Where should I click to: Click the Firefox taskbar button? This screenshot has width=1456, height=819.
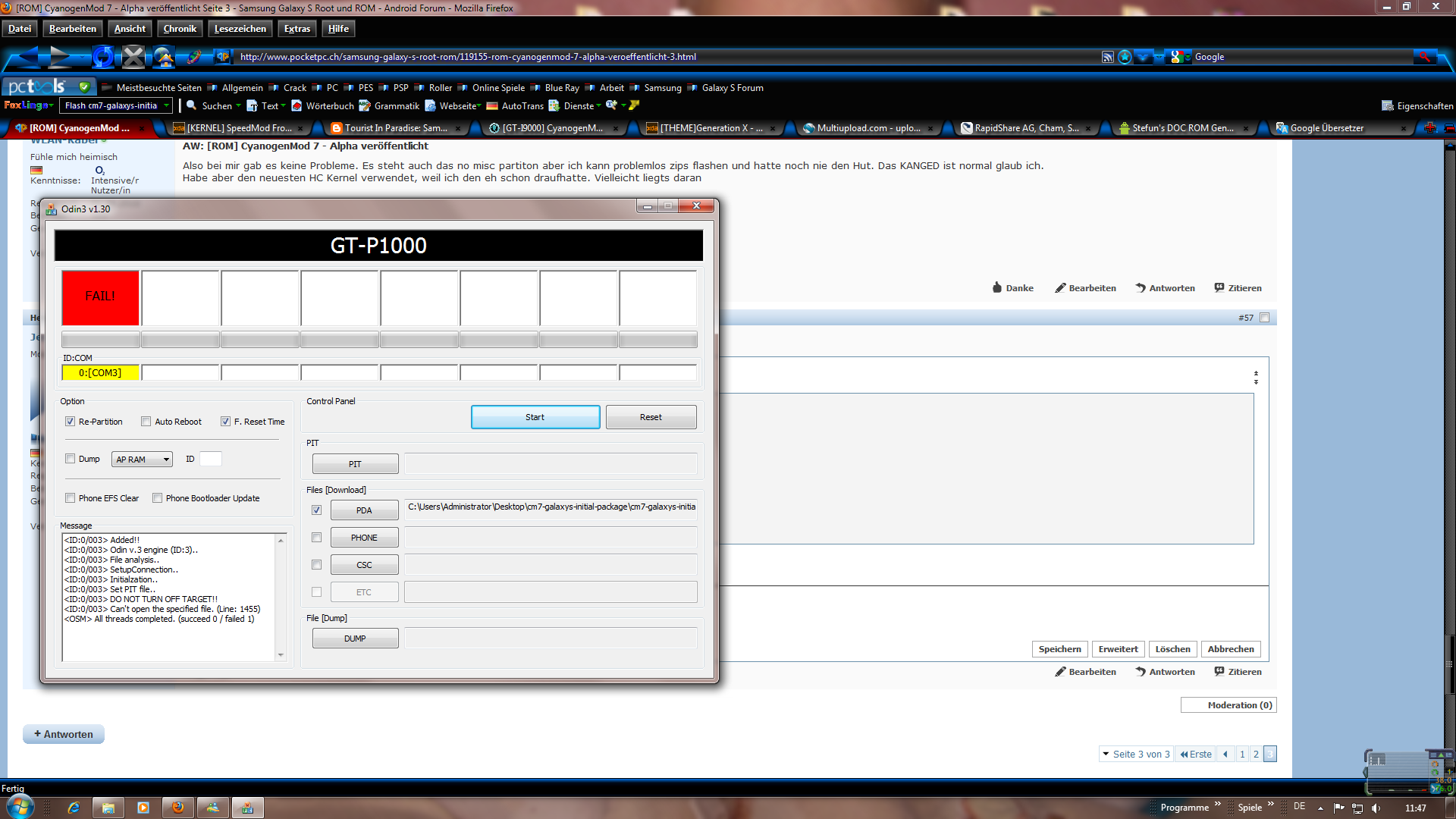[x=178, y=808]
